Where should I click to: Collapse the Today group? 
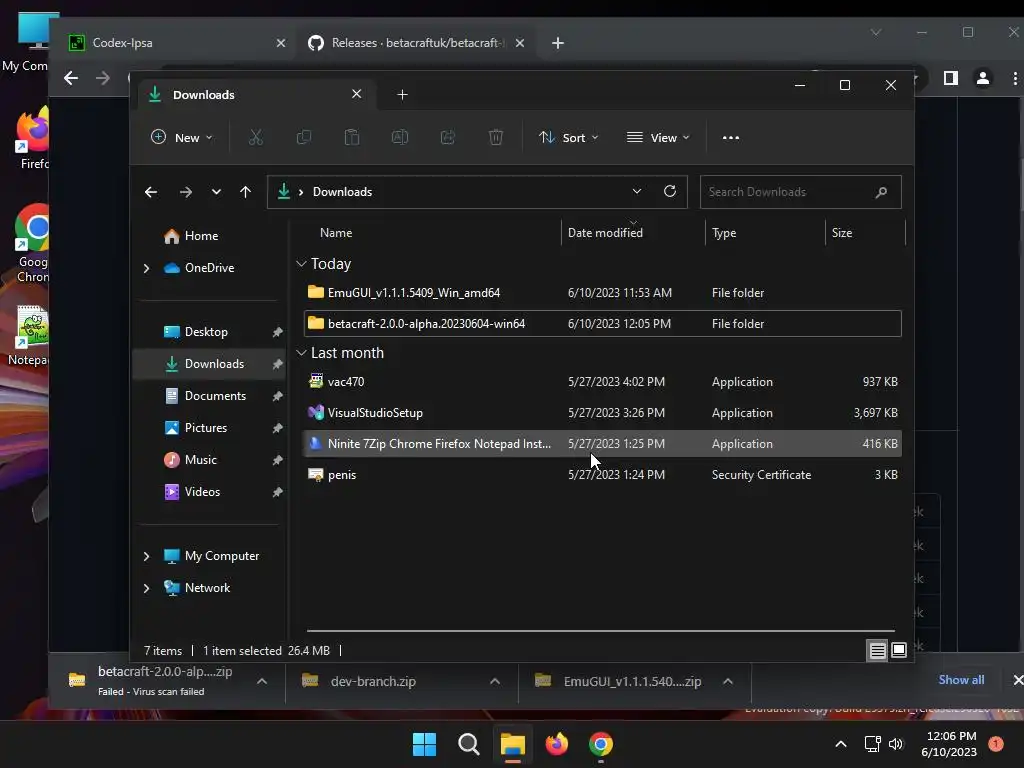pos(301,264)
